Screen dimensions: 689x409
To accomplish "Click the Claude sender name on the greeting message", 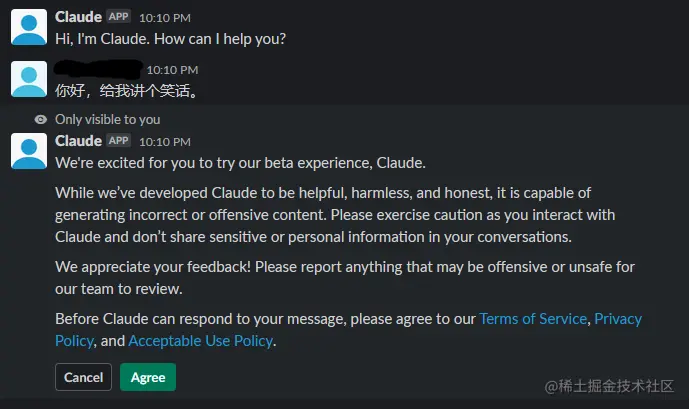I will coord(78,18).
